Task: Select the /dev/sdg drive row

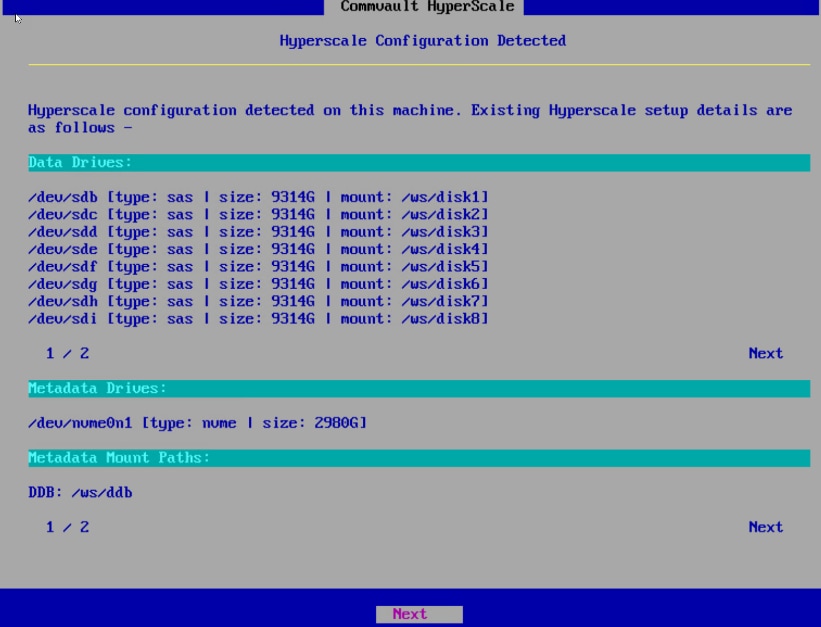Action: pos(258,284)
